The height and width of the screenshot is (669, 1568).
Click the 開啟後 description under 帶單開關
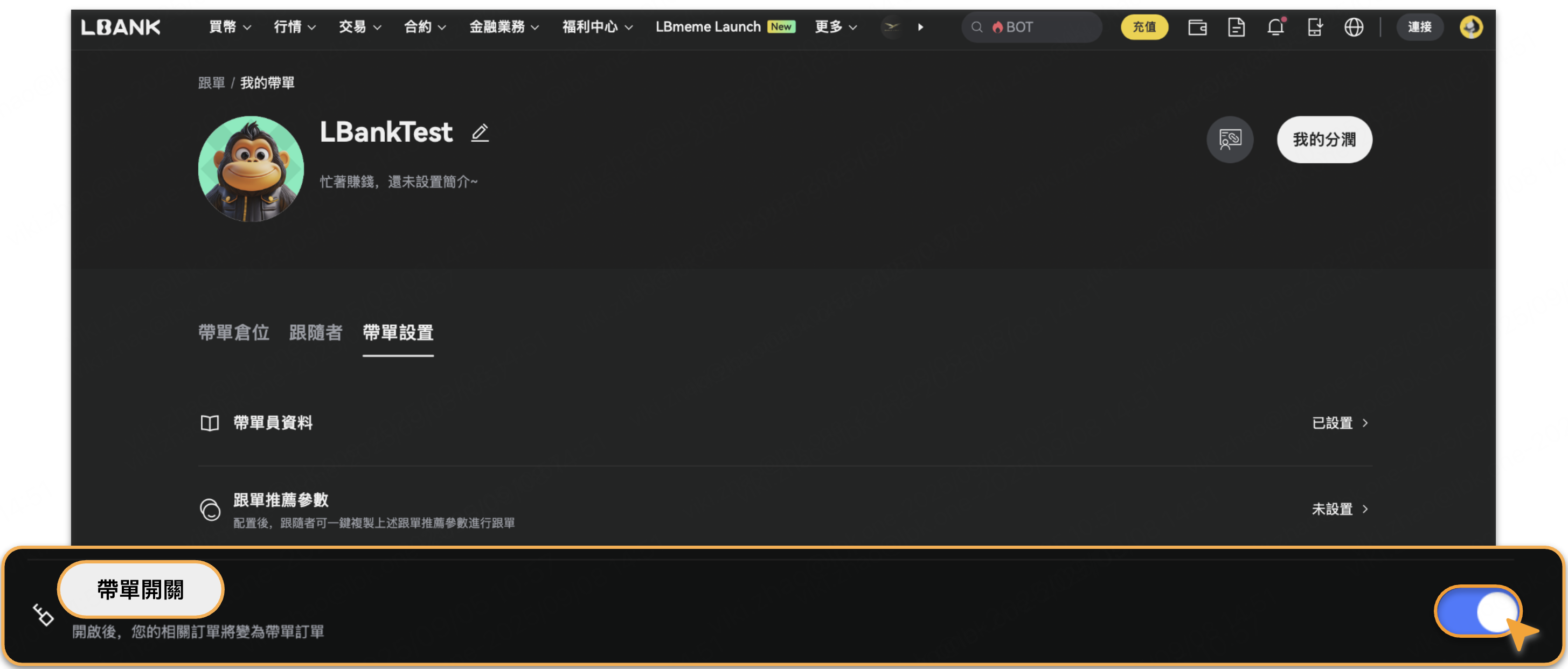(198, 631)
